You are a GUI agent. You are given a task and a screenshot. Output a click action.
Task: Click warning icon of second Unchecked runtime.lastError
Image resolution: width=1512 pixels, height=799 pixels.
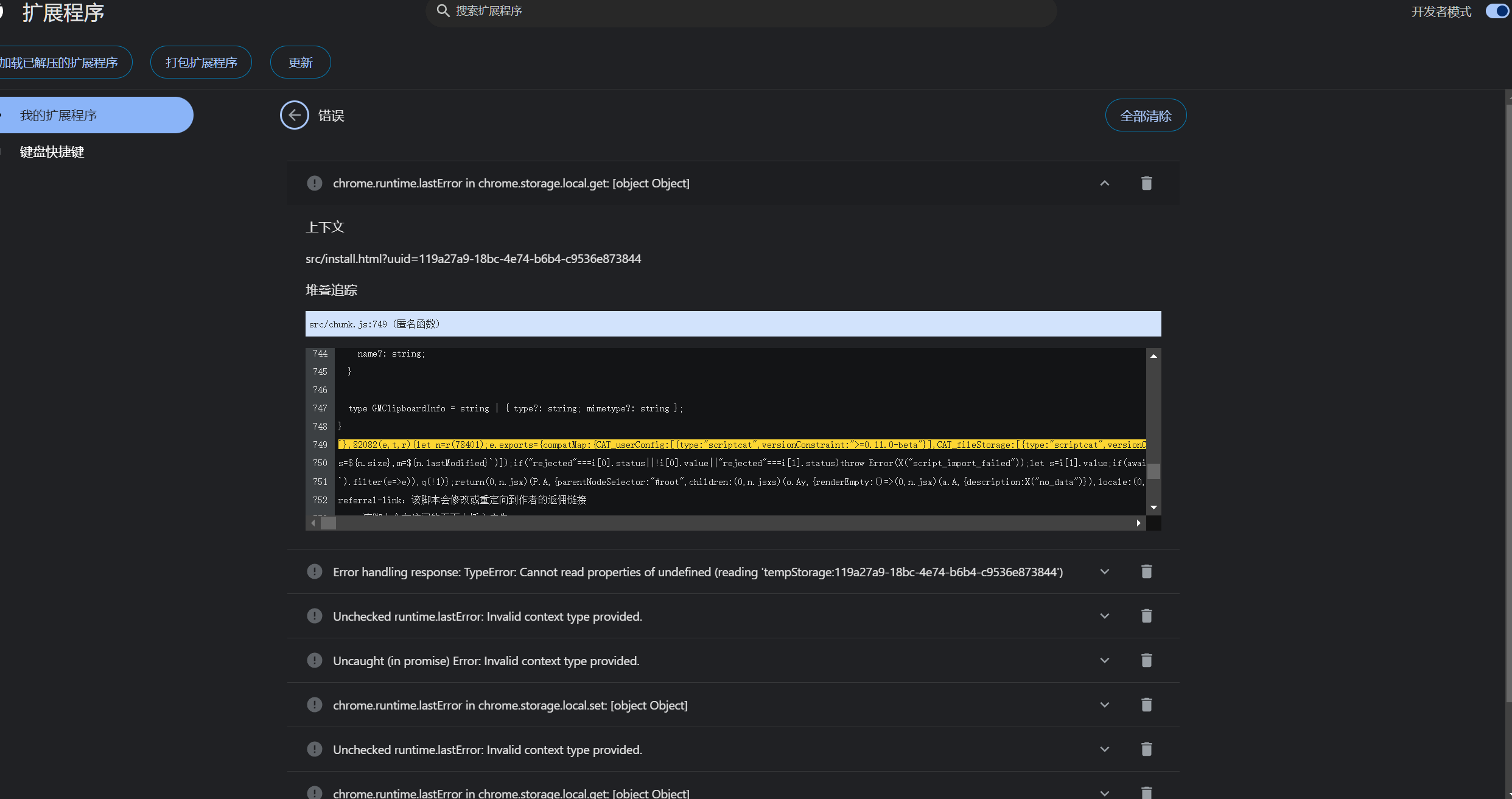tap(315, 749)
